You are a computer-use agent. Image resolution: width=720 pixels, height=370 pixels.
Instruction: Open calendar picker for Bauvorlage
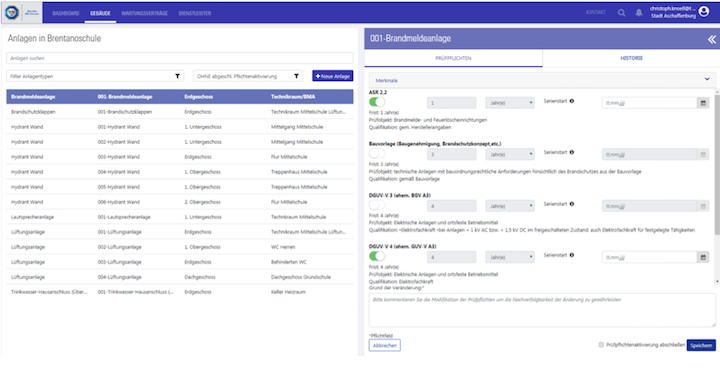(x=703, y=155)
